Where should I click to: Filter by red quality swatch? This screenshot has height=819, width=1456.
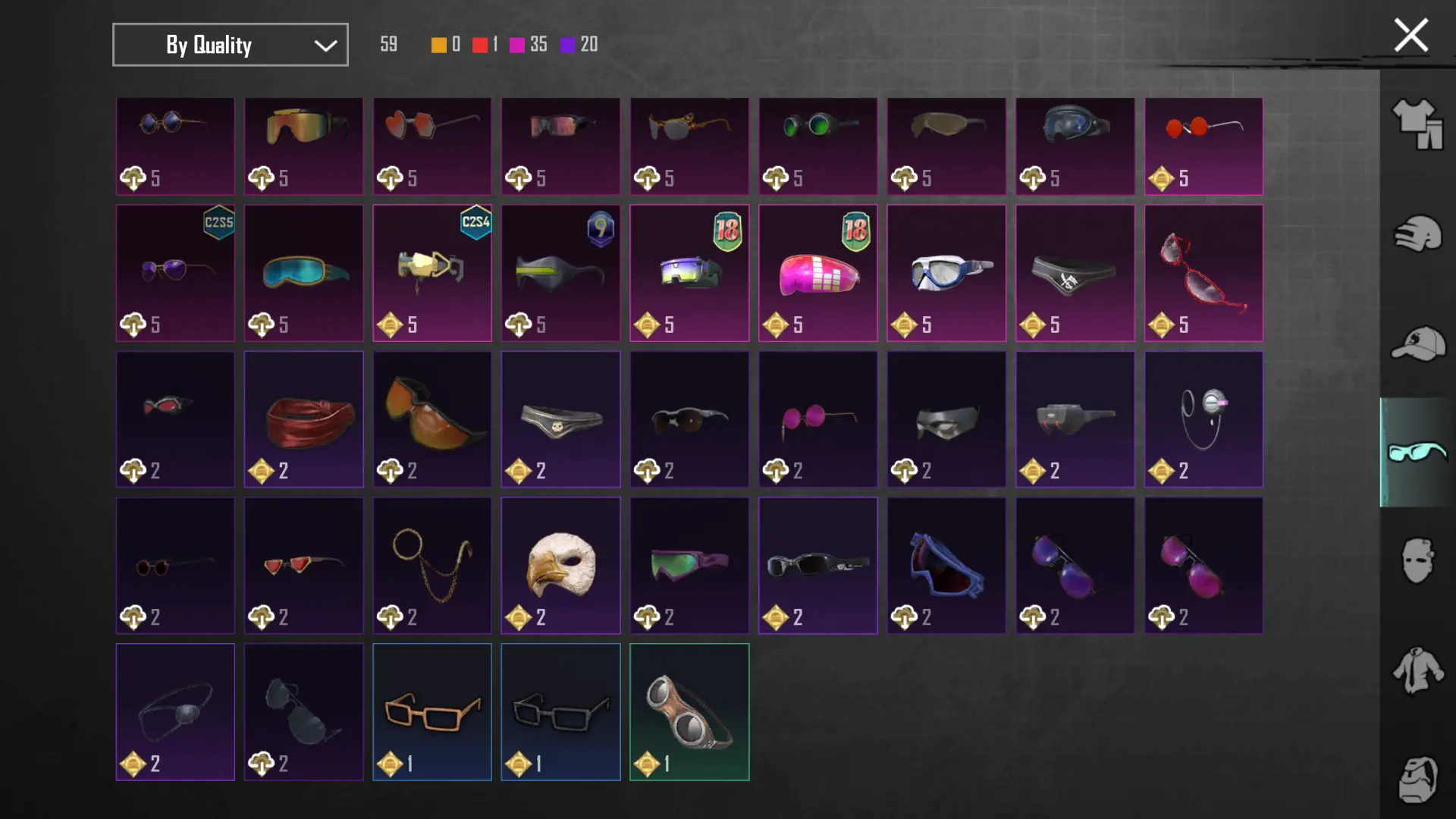[480, 45]
